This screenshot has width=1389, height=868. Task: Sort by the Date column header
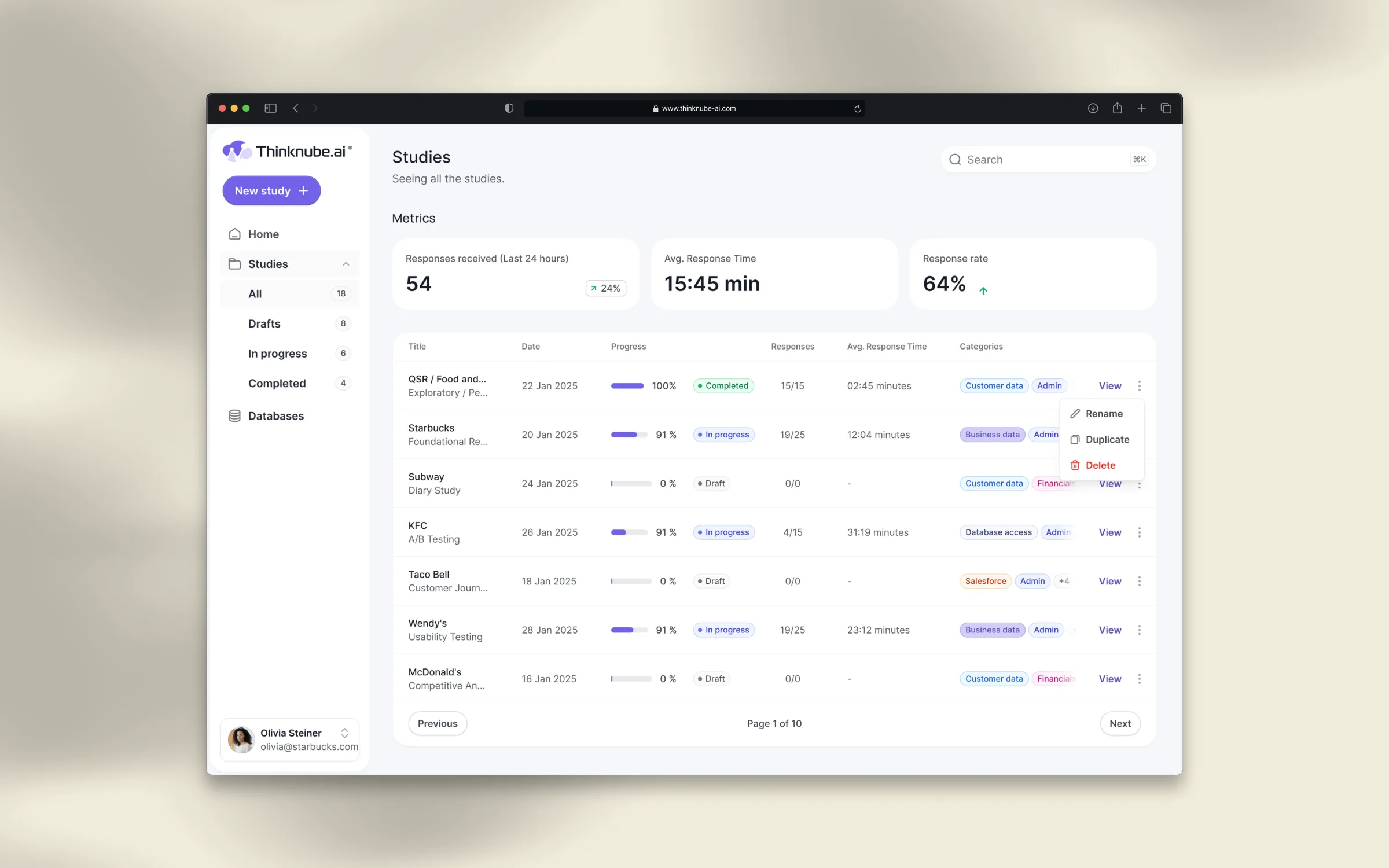pos(531,347)
